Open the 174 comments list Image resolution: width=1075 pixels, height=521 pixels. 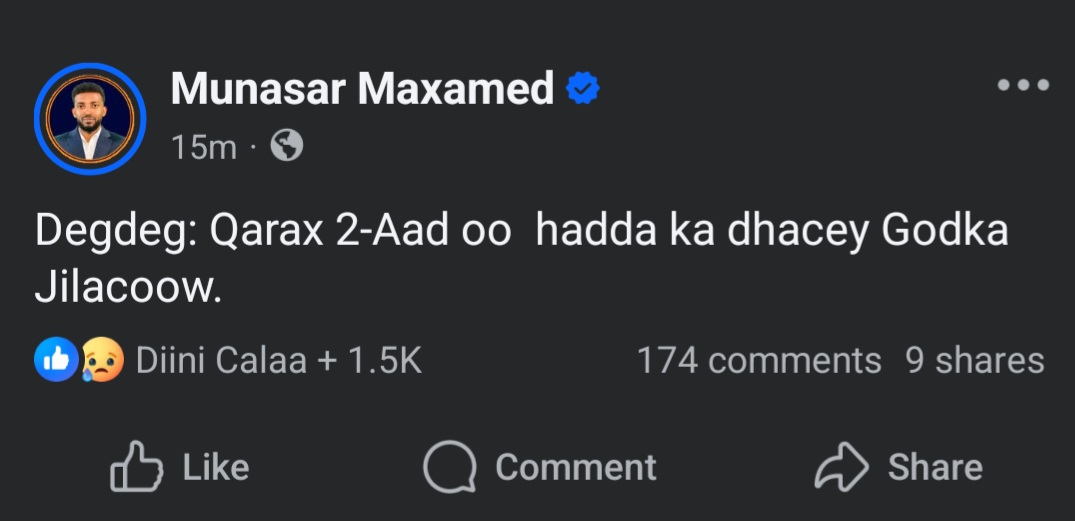coord(759,360)
